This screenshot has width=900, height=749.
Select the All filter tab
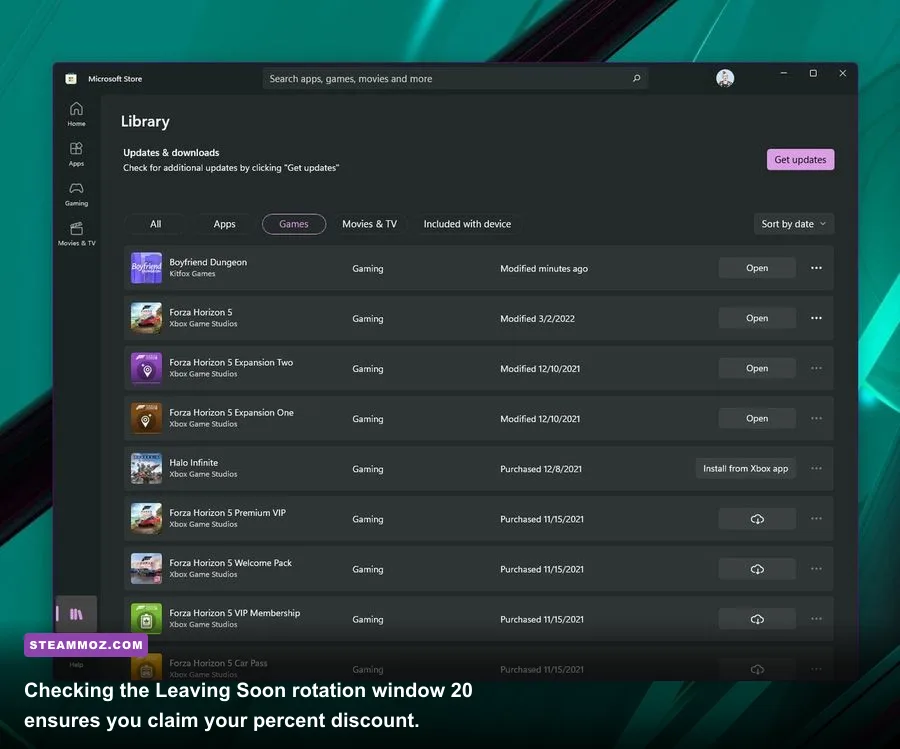pos(156,224)
